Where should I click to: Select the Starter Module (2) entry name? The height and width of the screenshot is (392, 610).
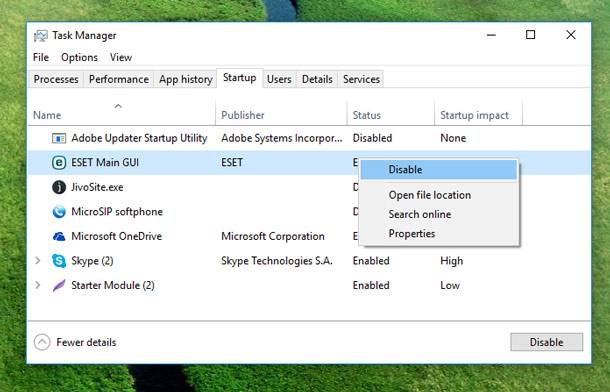(113, 285)
